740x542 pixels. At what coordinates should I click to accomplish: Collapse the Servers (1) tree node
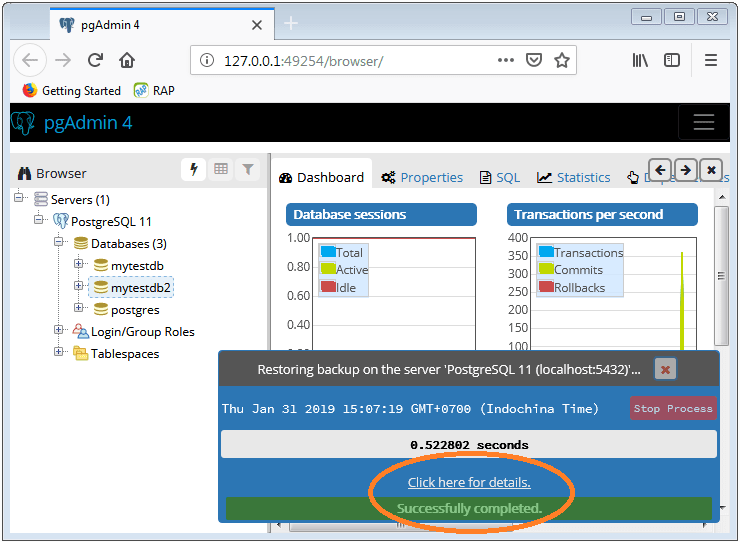tap(18, 197)
